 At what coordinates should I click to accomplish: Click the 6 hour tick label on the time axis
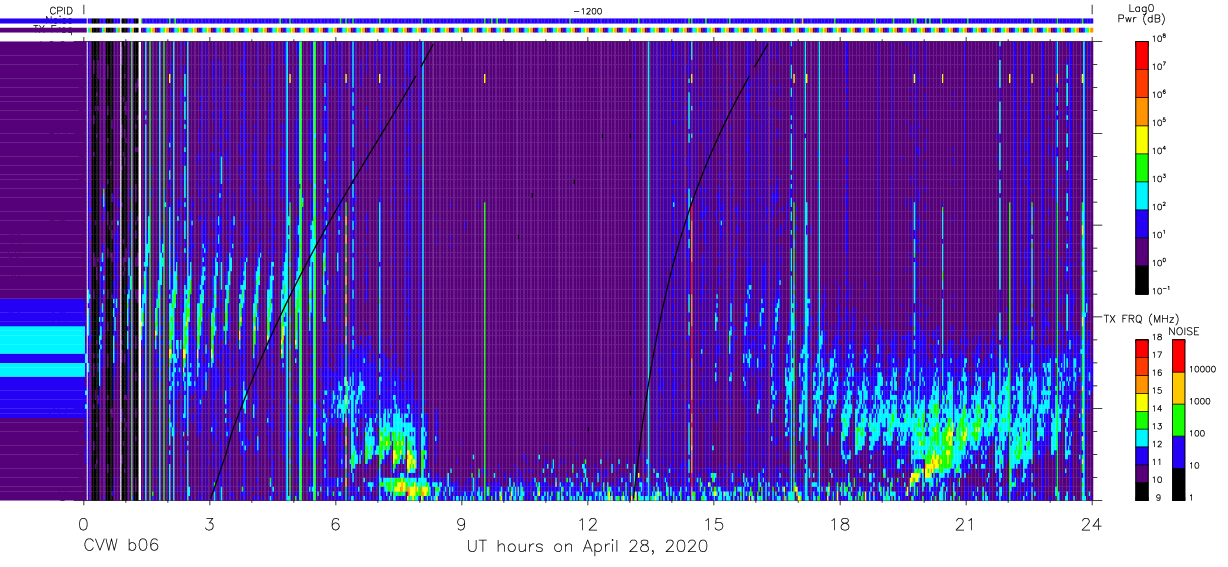(336, 523)
